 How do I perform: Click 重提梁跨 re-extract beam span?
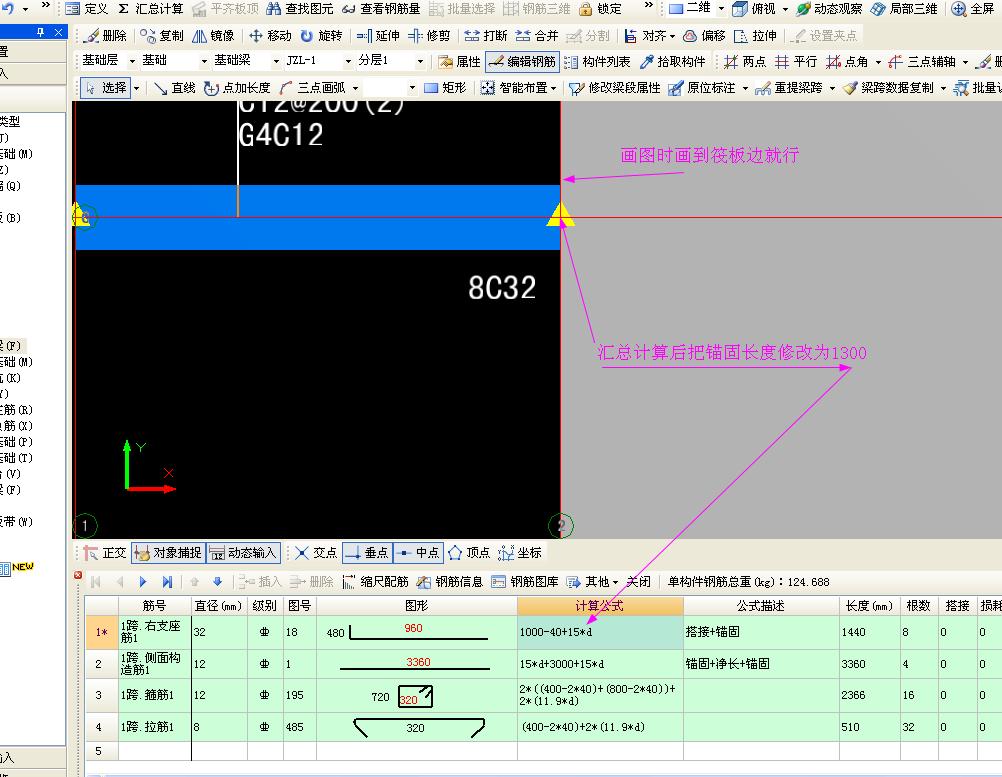788,88
